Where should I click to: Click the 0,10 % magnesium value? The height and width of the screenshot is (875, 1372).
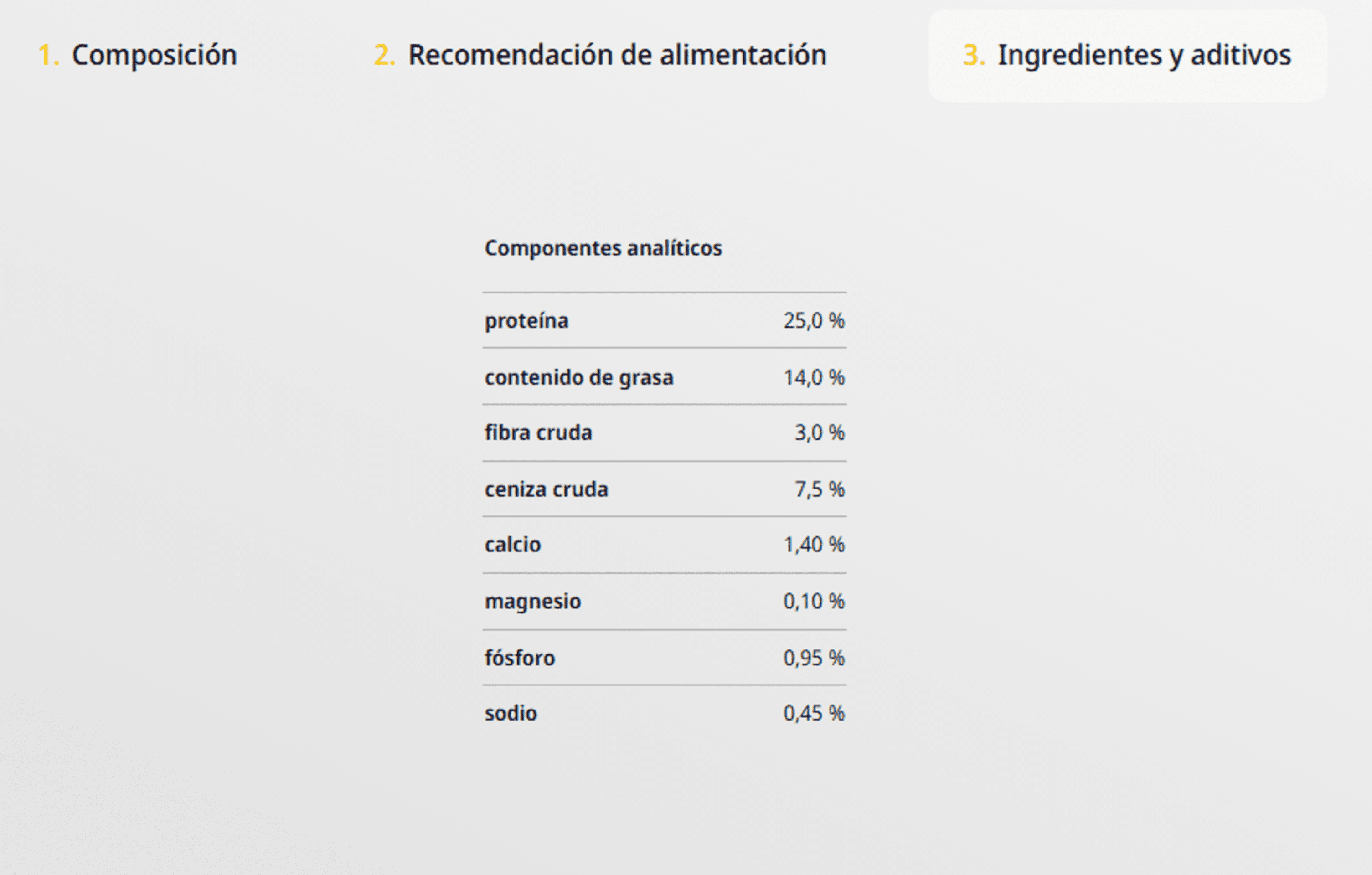tap(814, 601)
